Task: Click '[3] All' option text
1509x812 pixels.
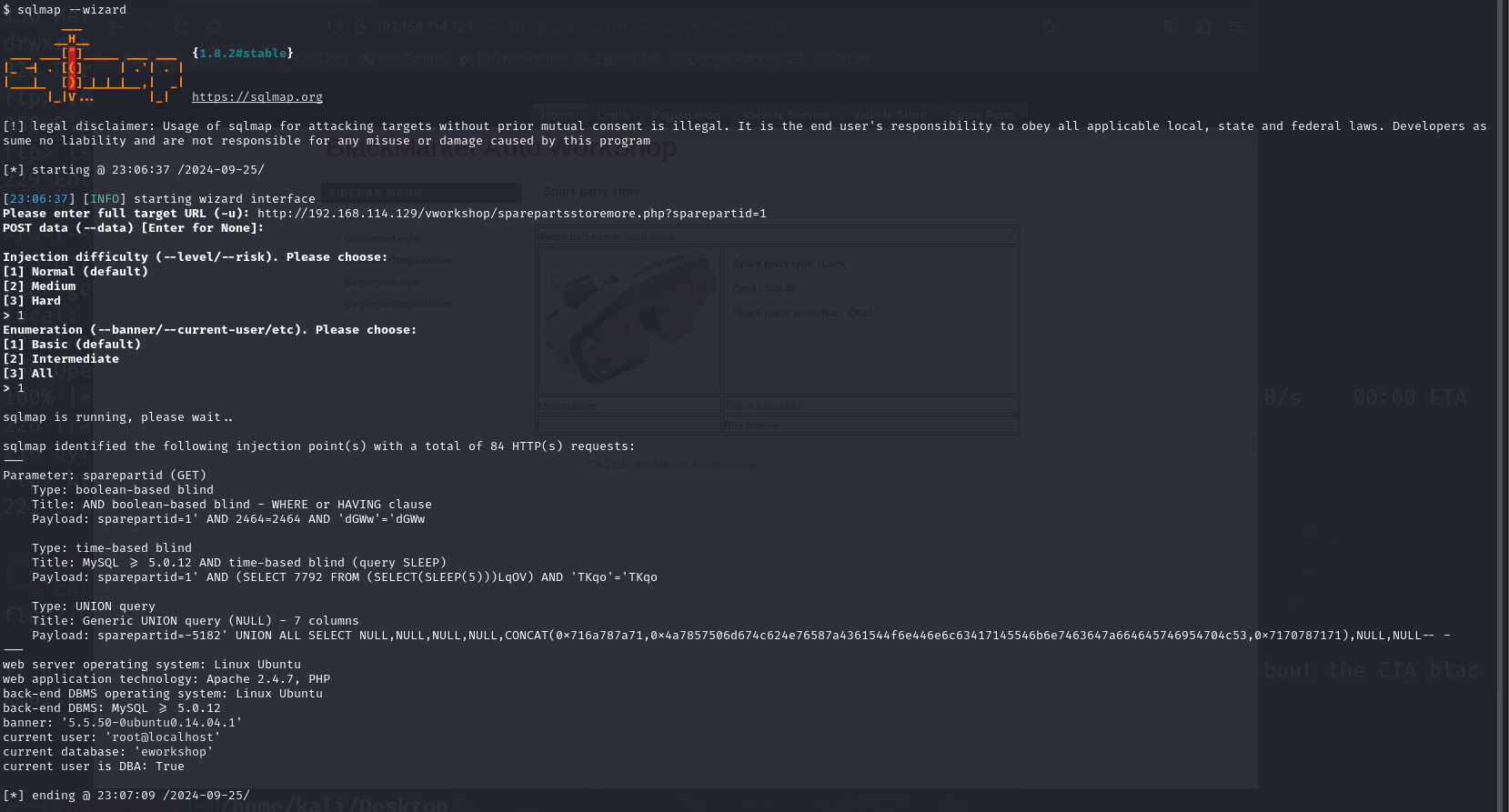Action: (x=28, y=373)
